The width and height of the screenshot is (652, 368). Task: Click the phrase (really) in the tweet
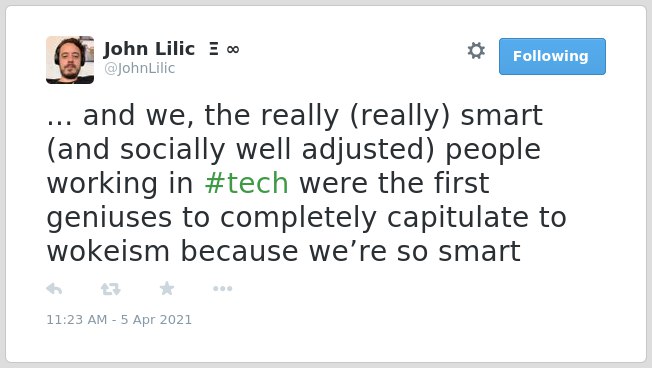click(400, 116)
